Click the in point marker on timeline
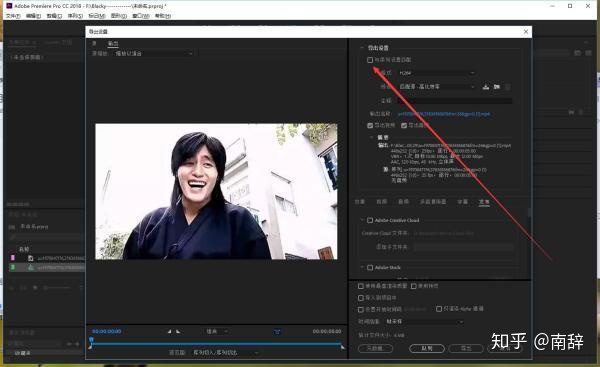600x367 pixels. [90, 347]
